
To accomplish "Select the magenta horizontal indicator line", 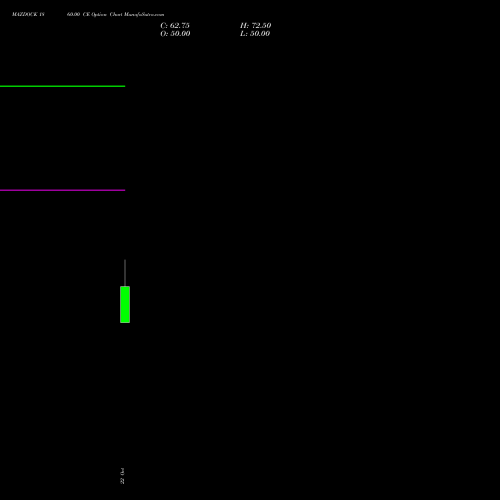I will click(x=62, y=190).
